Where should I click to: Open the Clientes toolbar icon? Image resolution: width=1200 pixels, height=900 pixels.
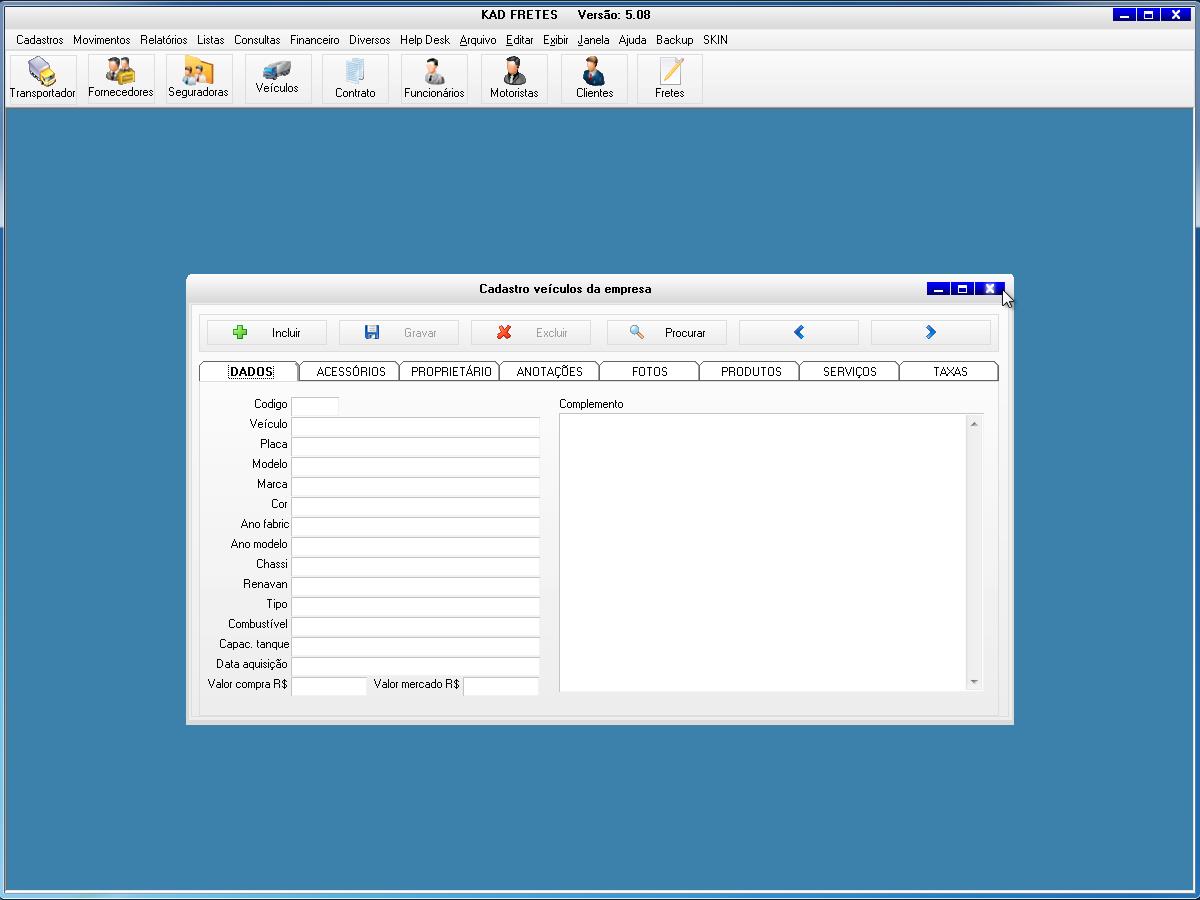[x=594, y=78]
